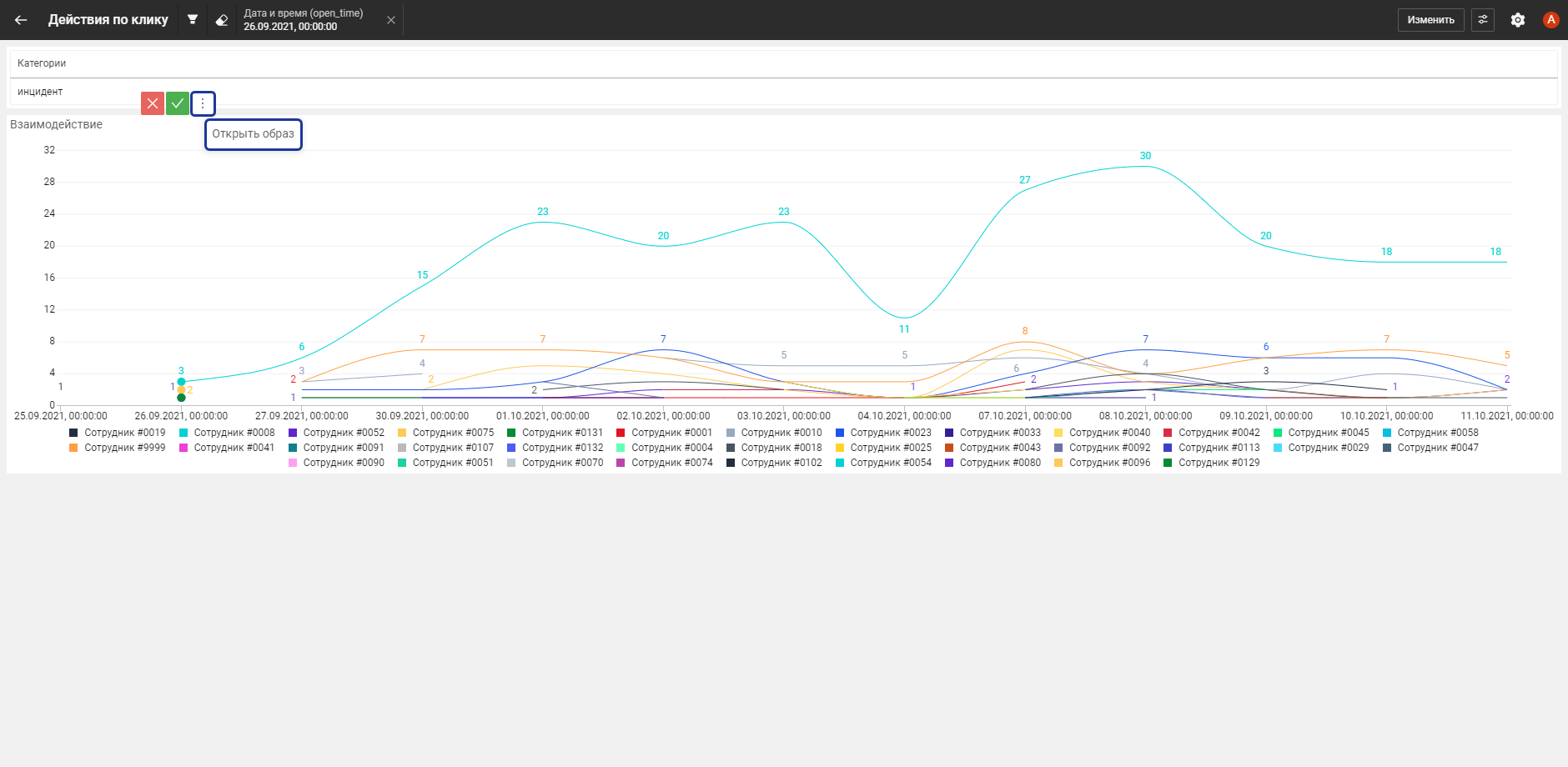Toggle legend series Сотрудник #0045
The height and width of the screenshot is (767, 1568).
[x=1321, y=433]
